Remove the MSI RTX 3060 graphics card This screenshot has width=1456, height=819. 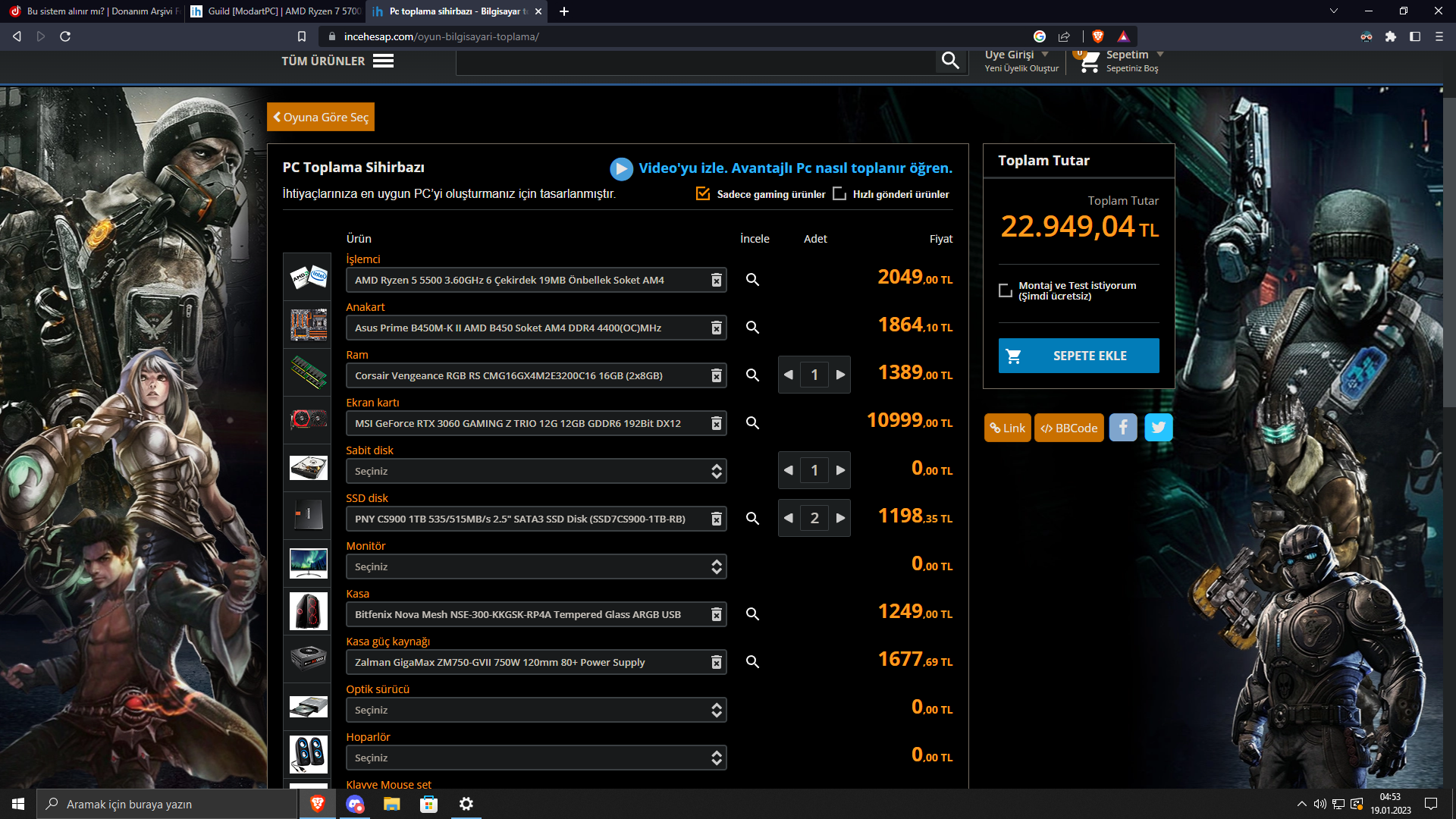tap(716, 423)
